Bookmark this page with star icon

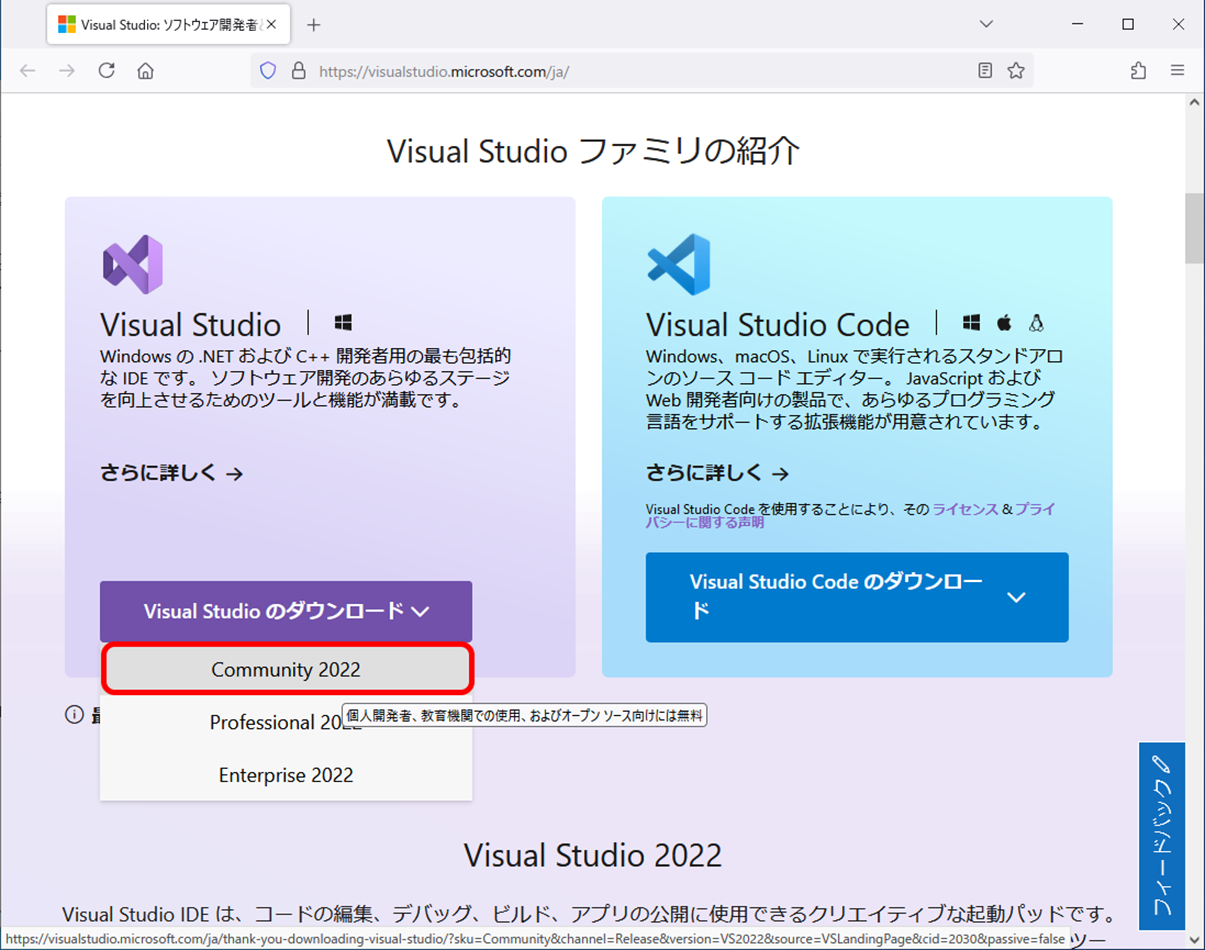[x=1016, y=71]
